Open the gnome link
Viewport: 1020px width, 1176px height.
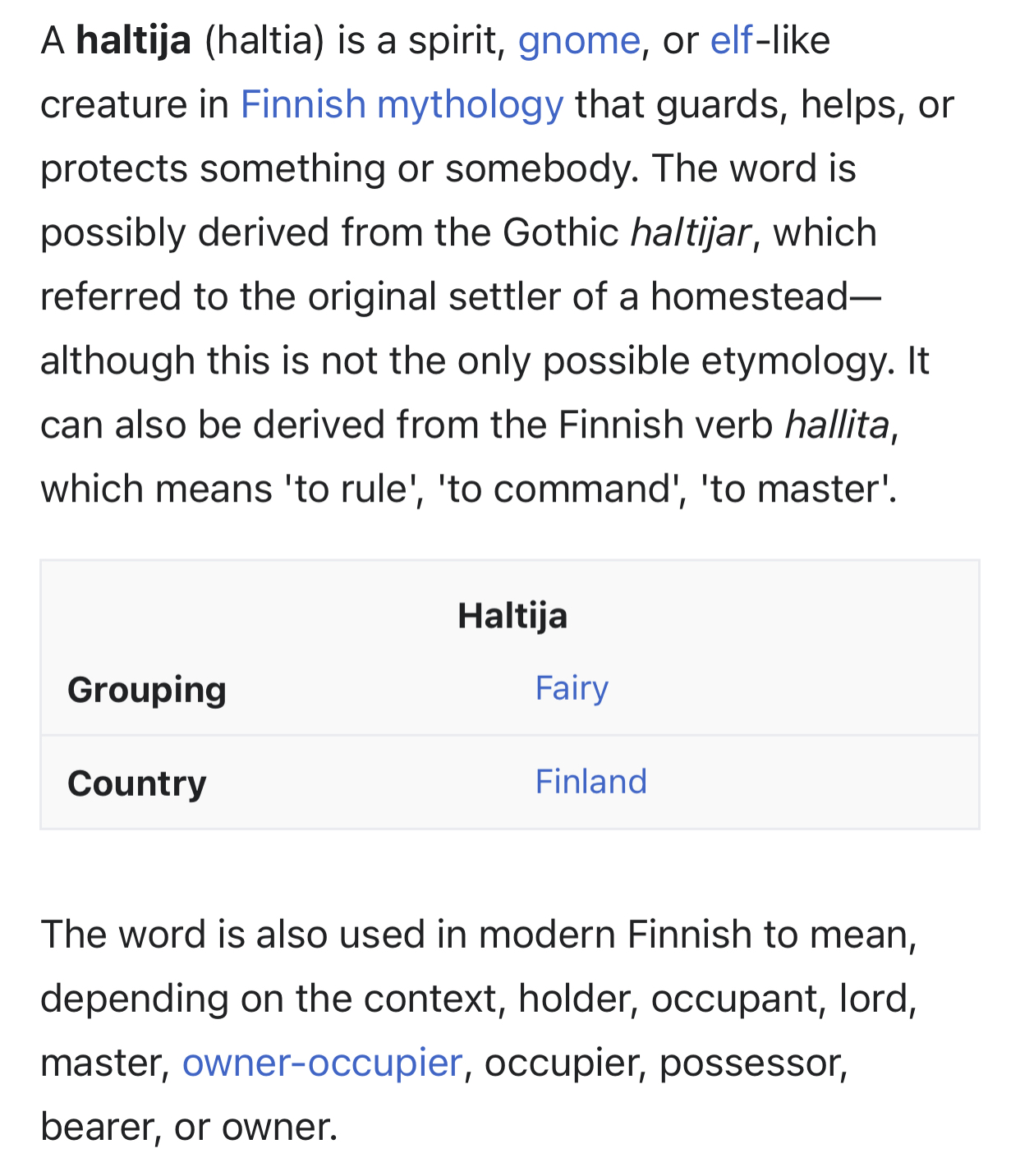[x=579, y=41]
